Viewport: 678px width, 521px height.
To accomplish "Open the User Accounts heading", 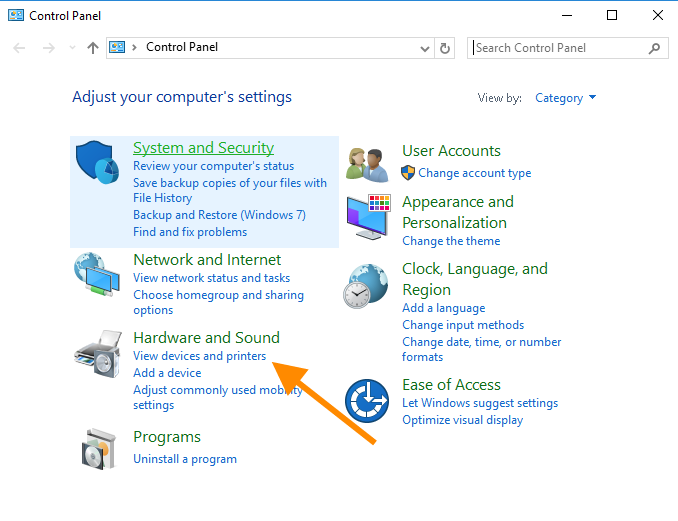I will pyautogui.click(x=451, y=151).
